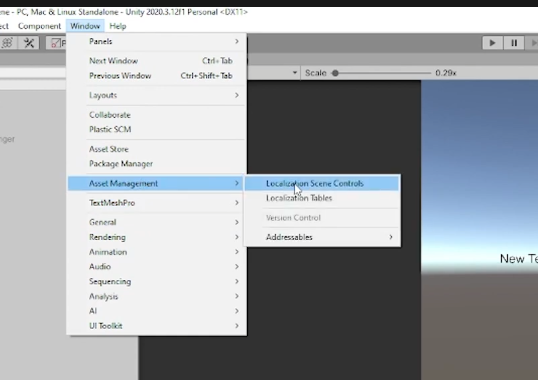This screenshot has width=538, height=380.
Task: Open Collaborate from Window menu
Action: tap(157, 115)
